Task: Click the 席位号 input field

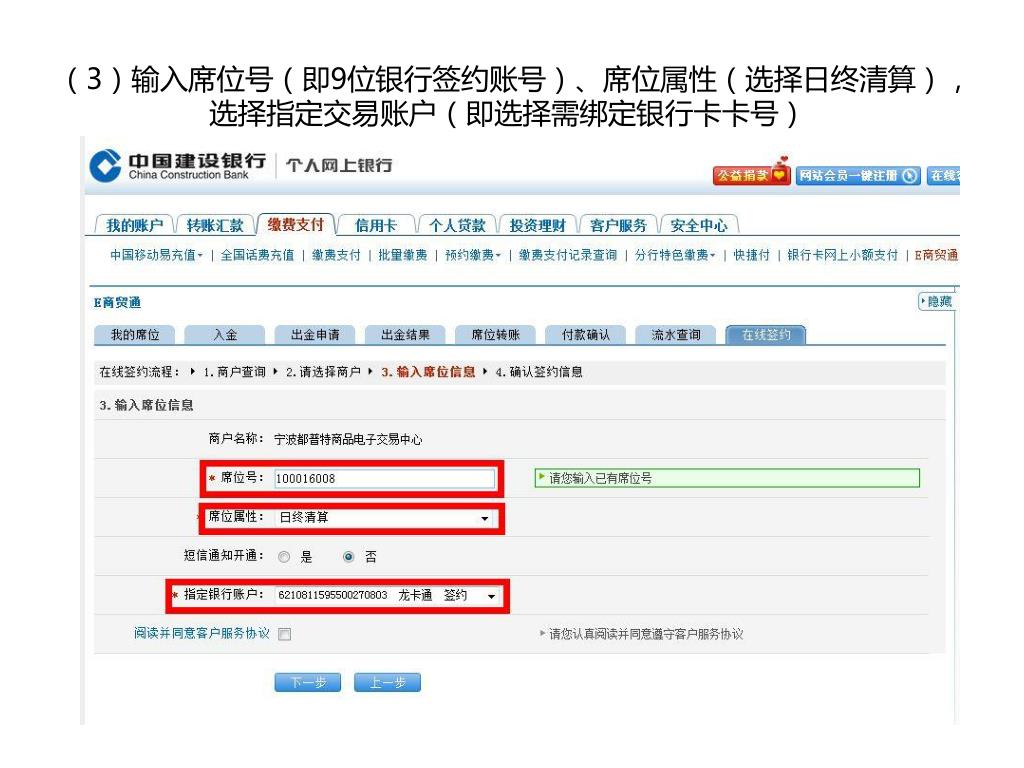Action: (x=385, y=479)
